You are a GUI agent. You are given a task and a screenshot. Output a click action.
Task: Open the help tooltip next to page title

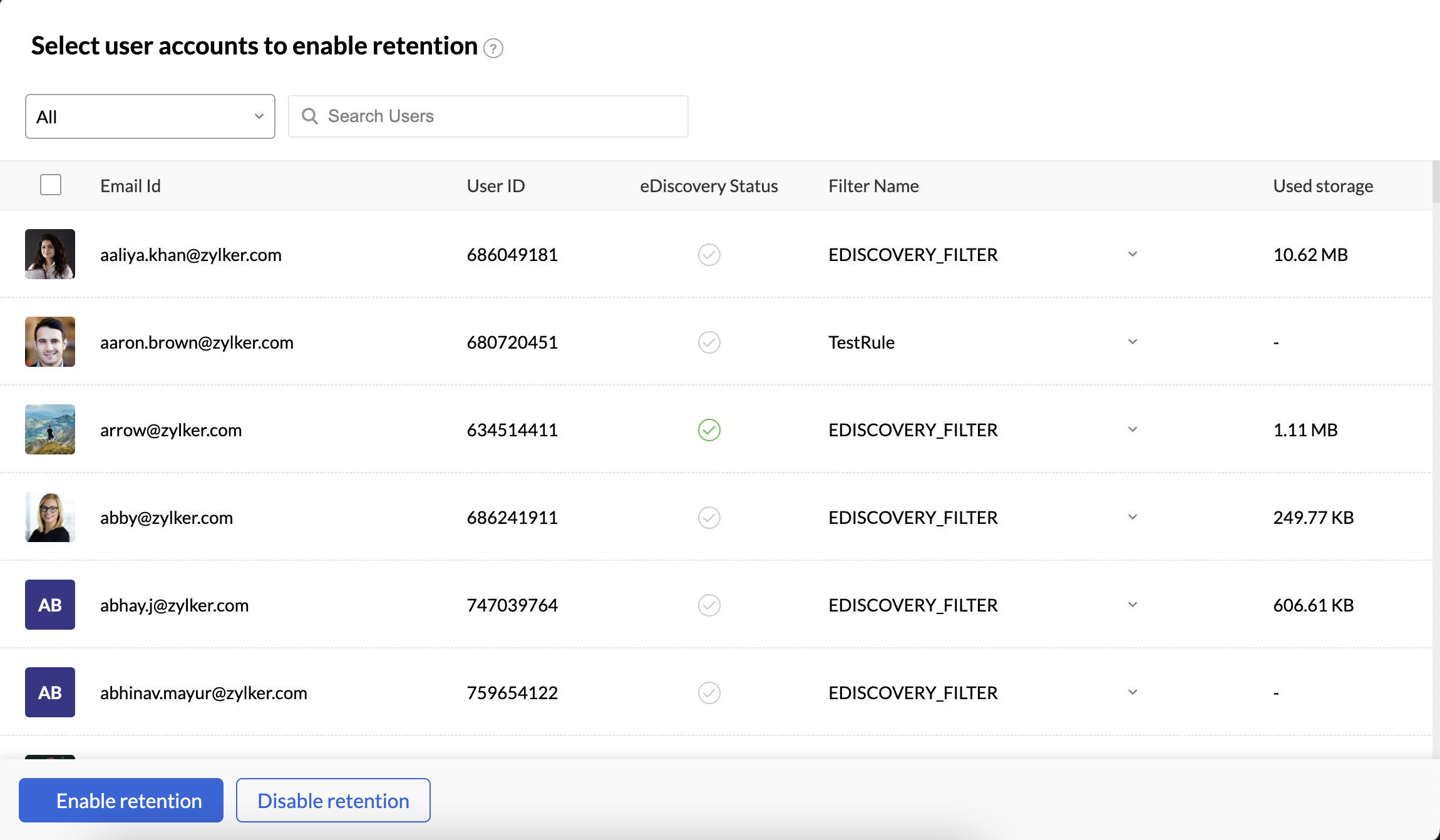click(493, 48)
